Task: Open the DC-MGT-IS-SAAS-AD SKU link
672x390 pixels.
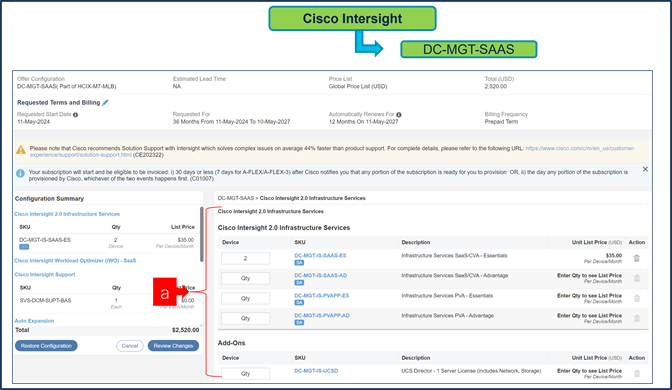Action: [321, 275]
